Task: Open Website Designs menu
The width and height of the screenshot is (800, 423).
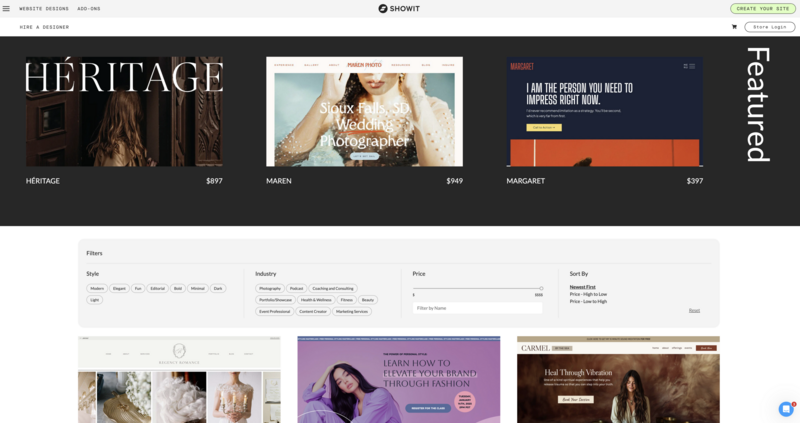Action: coord(44,9)
